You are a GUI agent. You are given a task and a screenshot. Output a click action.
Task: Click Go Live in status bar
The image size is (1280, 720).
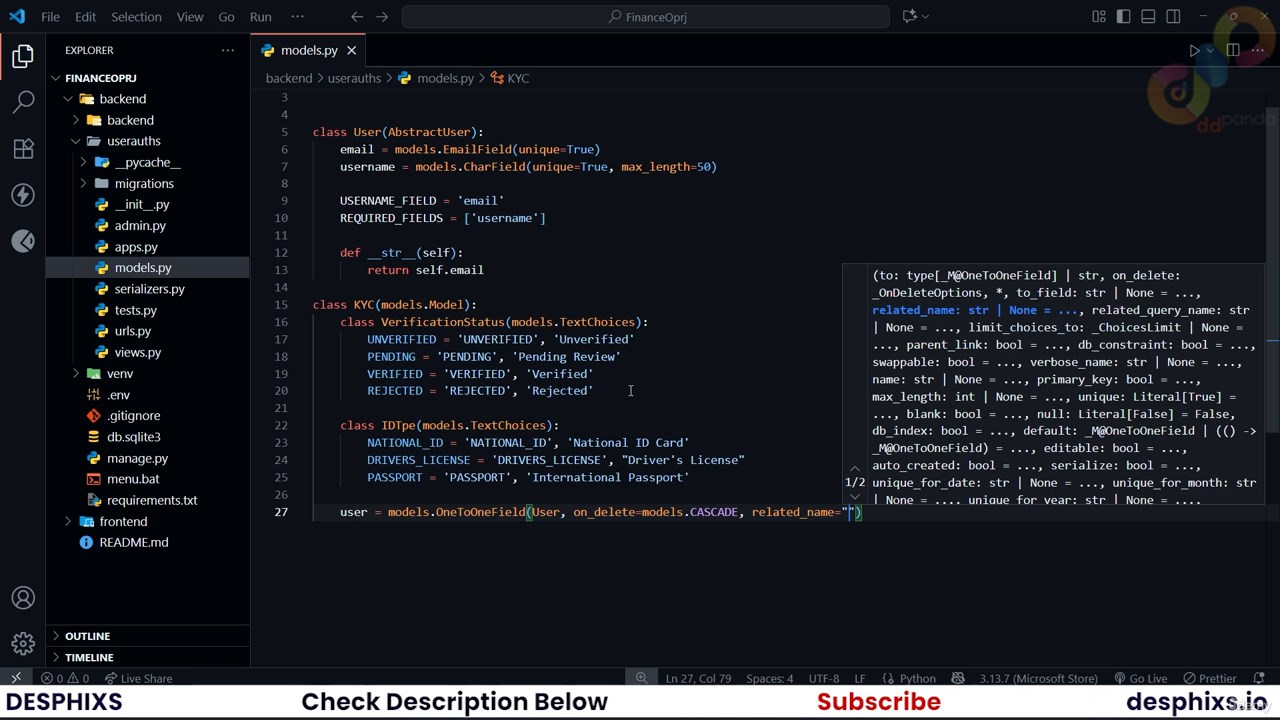pyautogui.click(x=1139, y=678)
